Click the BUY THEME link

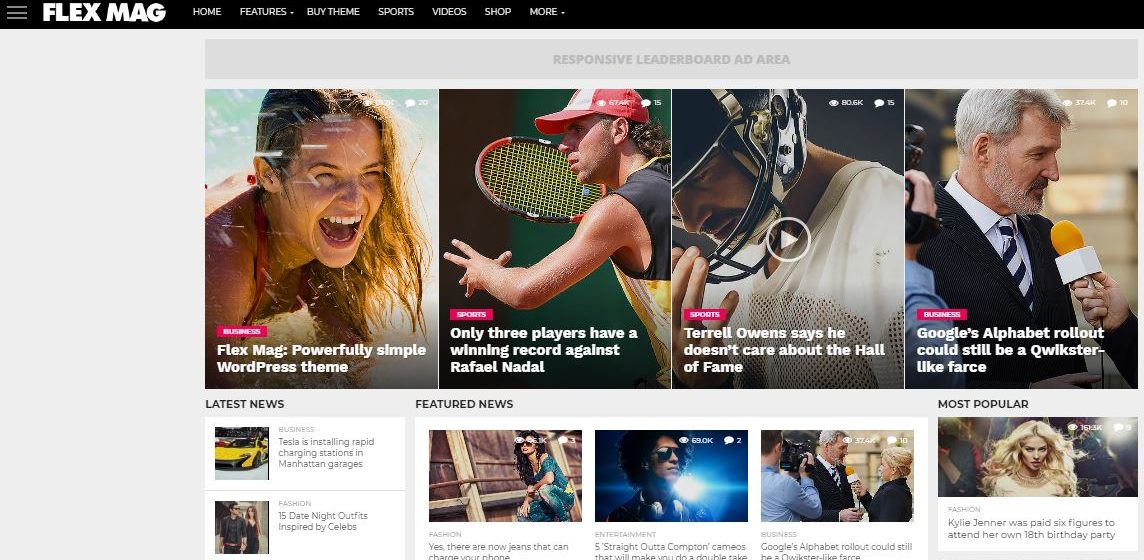[333, 12]
